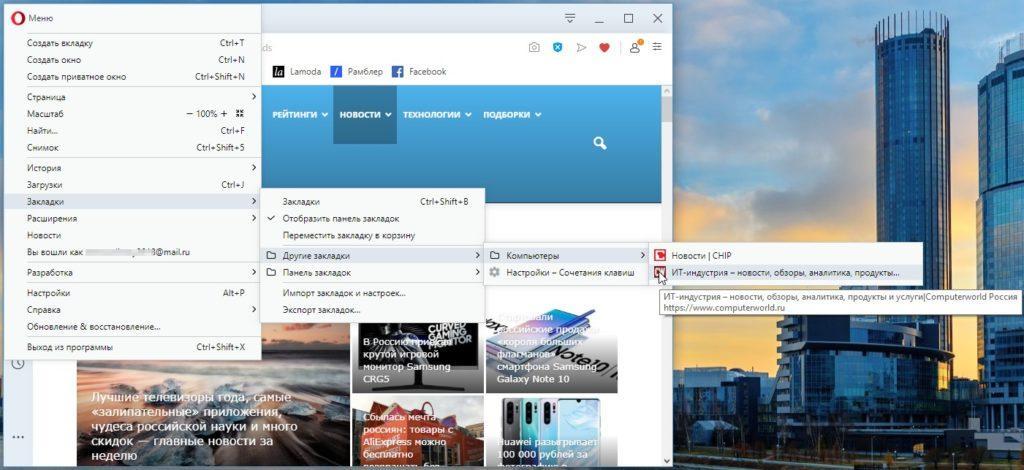Open the Рамблер bookmark icon

pyautogui.click(x=336, y=72)
